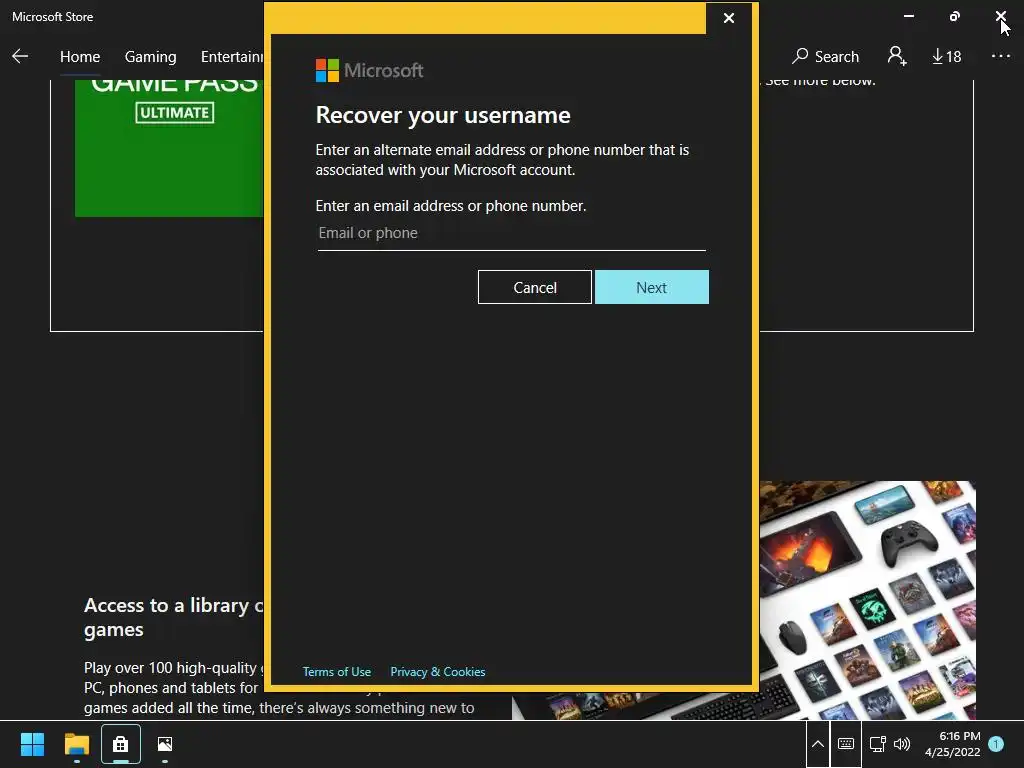Open the See more ellipsis menu
Image resolution: width=1024 pixels, height=768 pixels.
(1000, 56)
